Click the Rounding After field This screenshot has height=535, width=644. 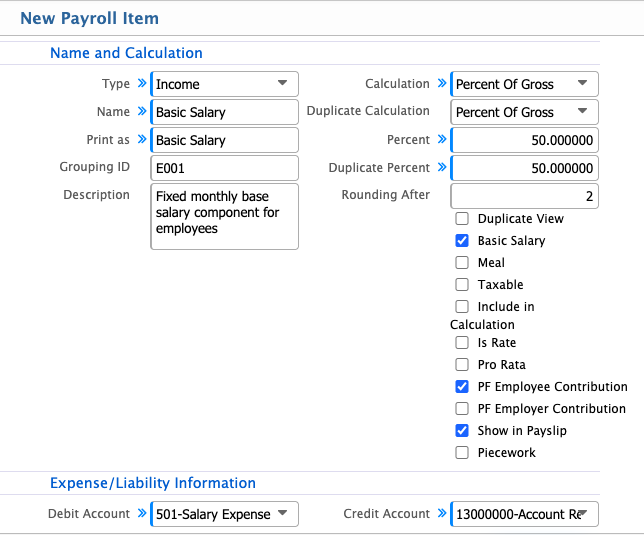click(525, 196)
